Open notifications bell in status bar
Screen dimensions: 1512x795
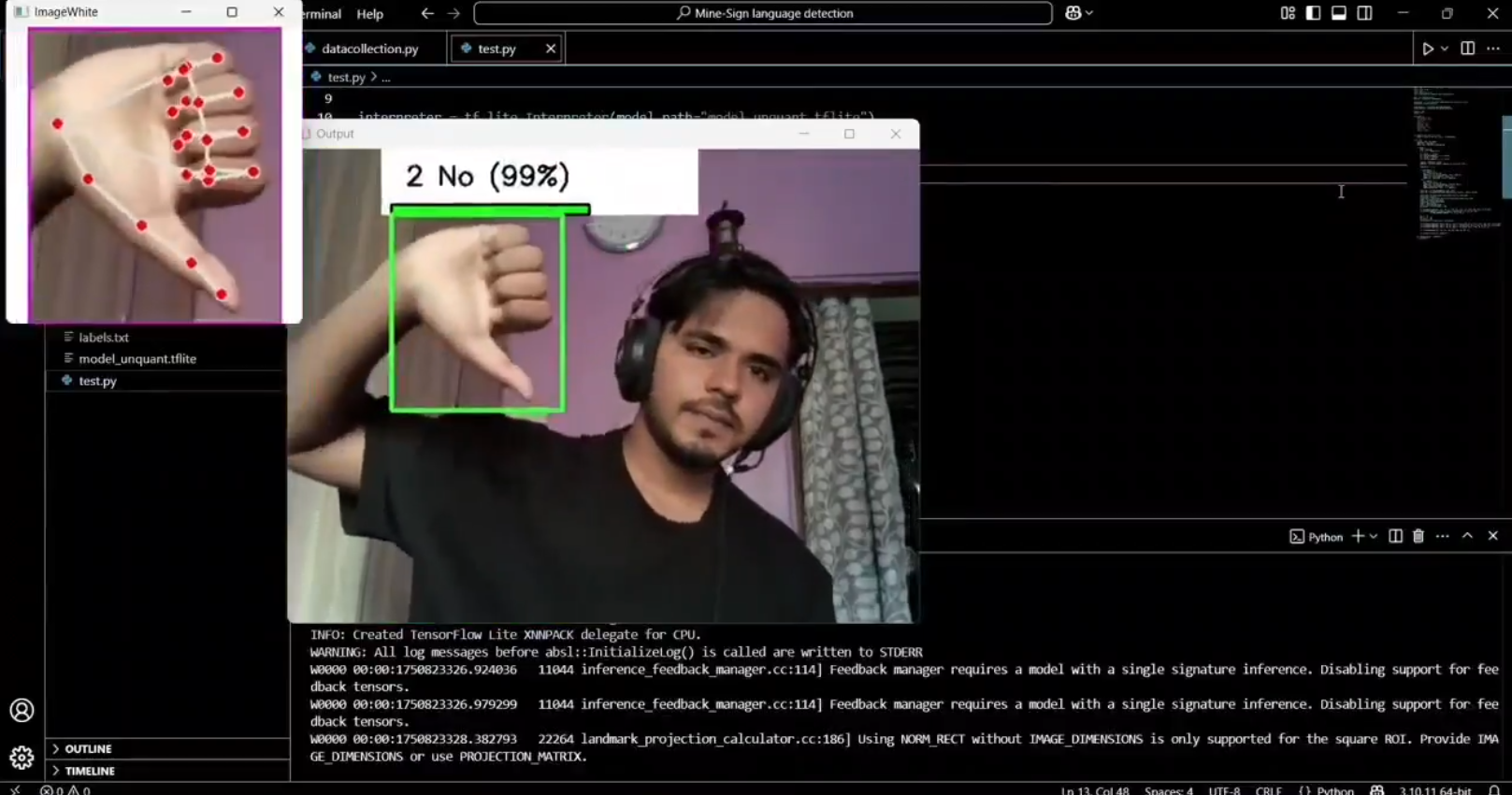pyautogui.click(x=1494, y=790)
